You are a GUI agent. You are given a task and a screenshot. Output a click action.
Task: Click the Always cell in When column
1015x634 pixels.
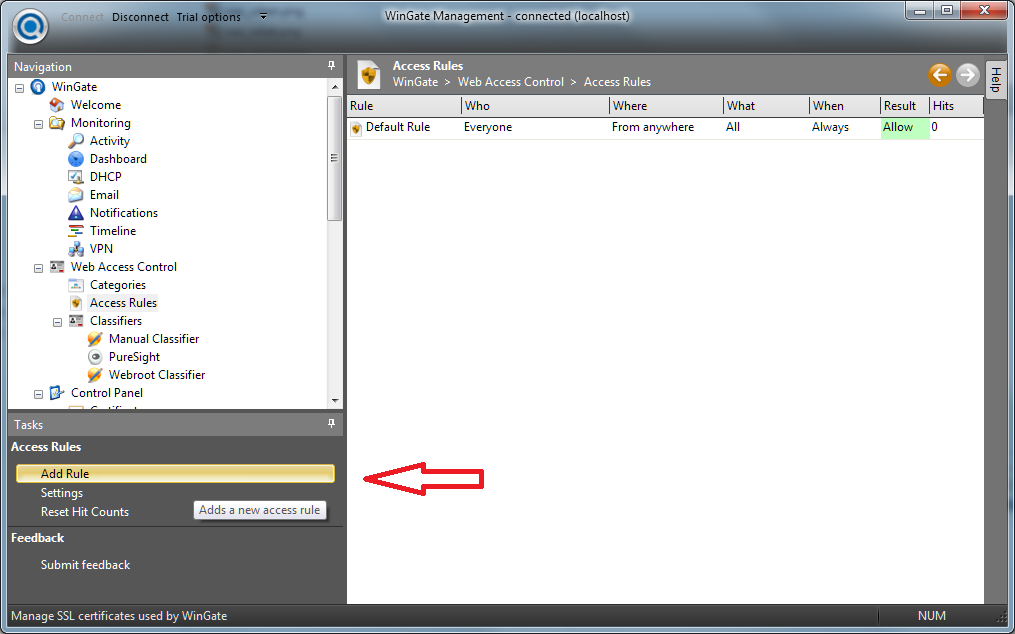pos(830,127)
